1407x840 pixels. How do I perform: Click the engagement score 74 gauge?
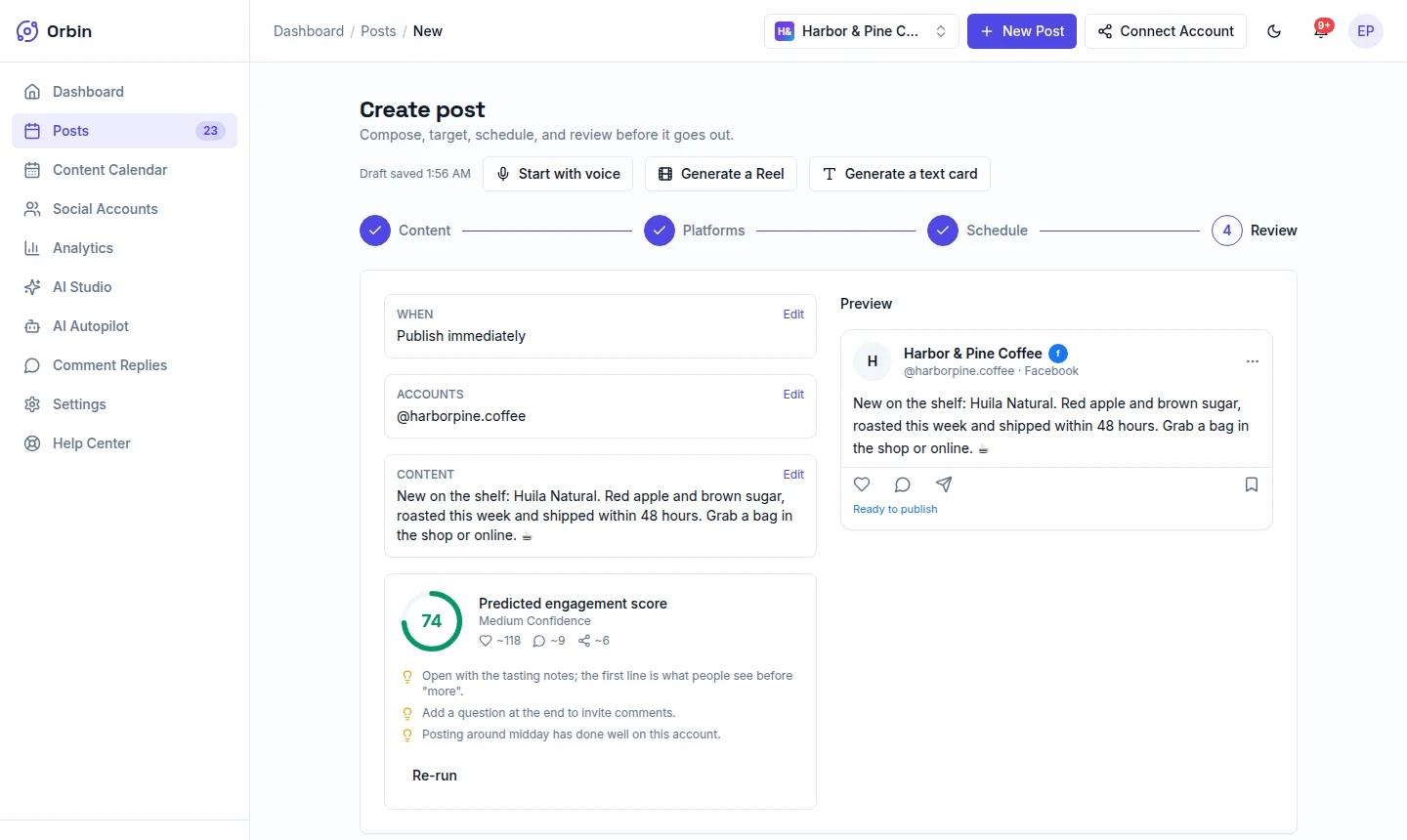[432, 621]
